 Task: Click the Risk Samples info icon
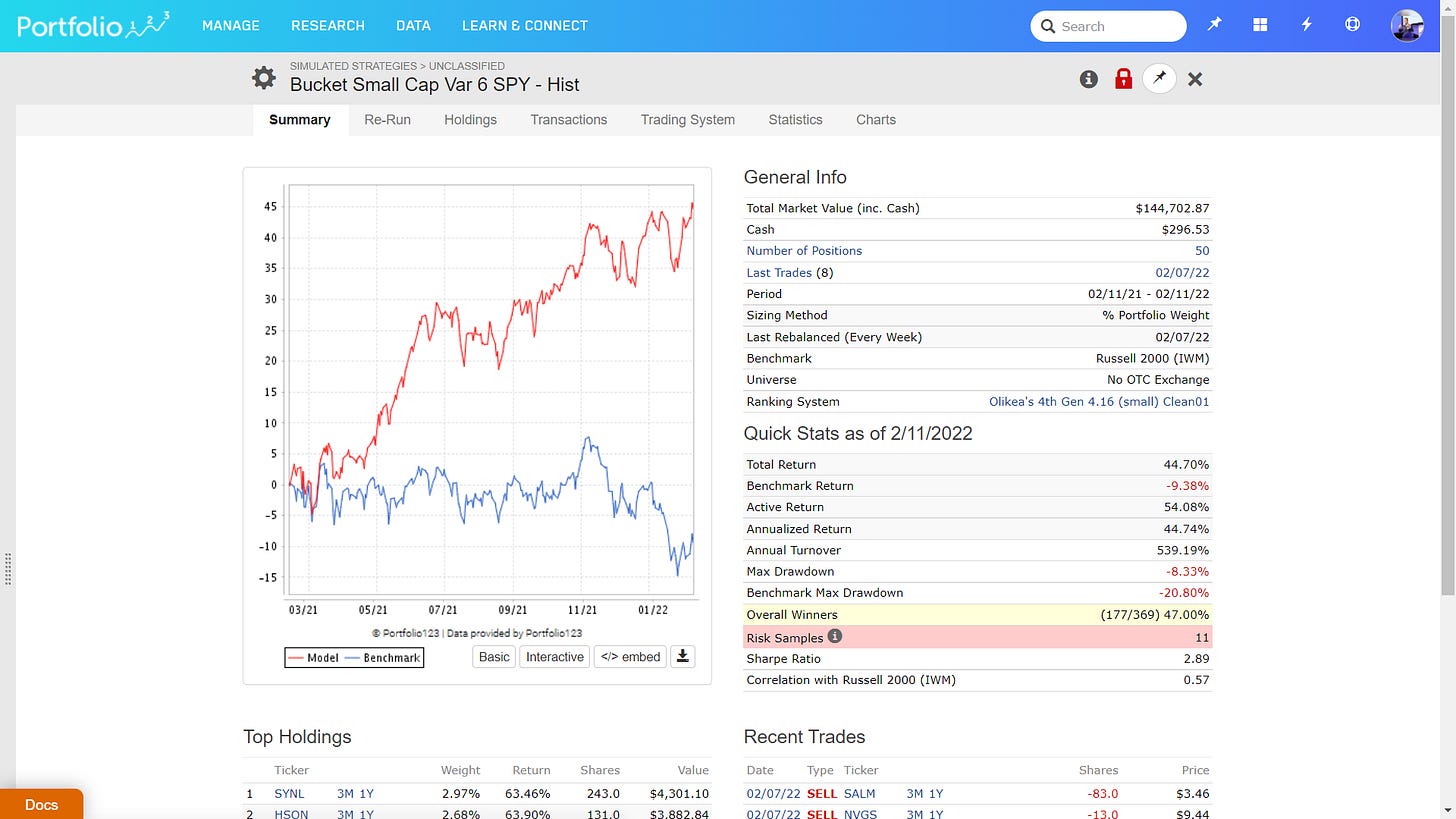pos(835,636)
